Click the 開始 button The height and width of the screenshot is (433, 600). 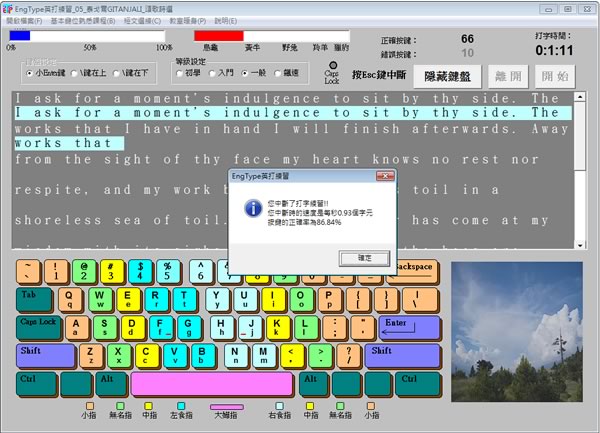pyautogui.click(x=554, y=77)
